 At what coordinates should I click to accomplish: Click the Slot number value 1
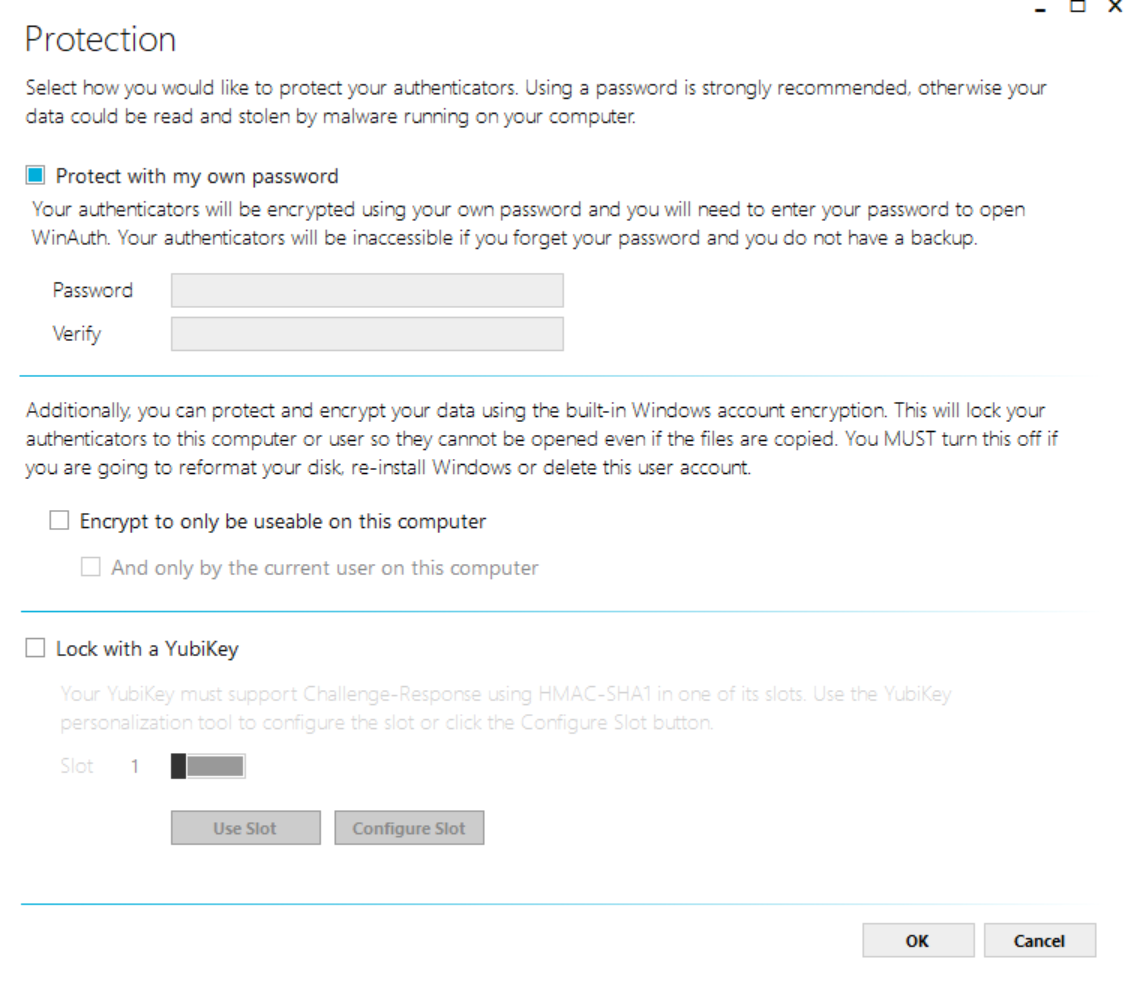pyautogui.click(x=135, y=767)
